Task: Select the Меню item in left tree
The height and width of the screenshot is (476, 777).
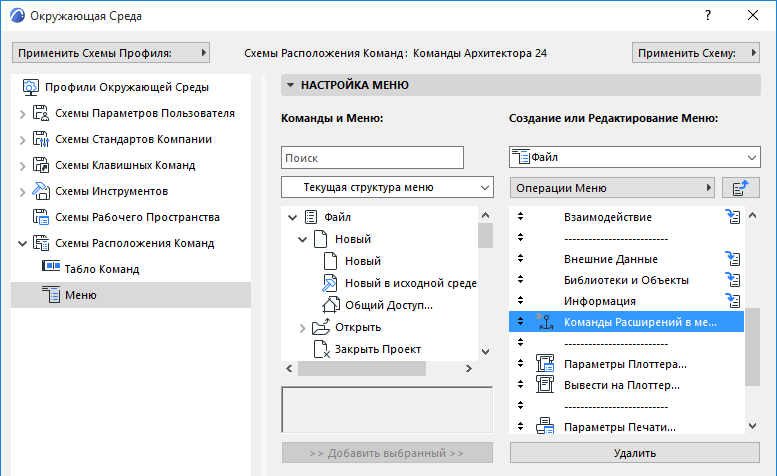Action: [x=80, y=294]
